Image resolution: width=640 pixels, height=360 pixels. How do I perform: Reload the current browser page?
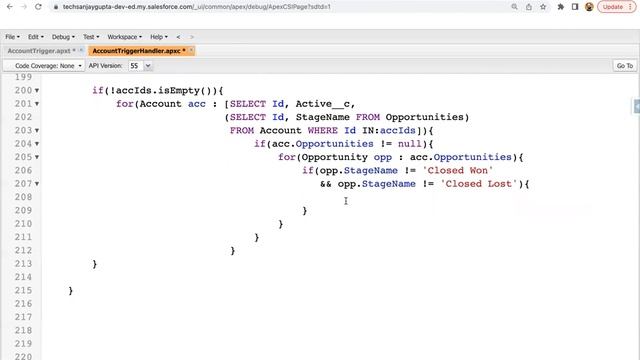[x=38, y=7]
